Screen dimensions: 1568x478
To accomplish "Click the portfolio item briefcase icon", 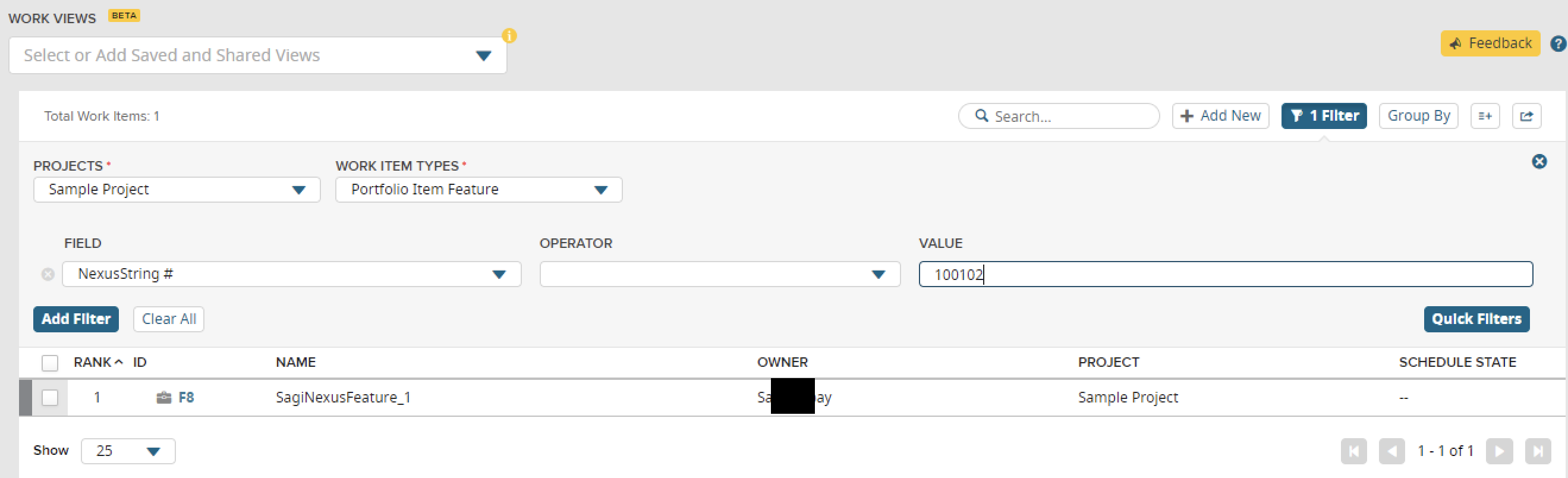I will click(x=163, y=398).
